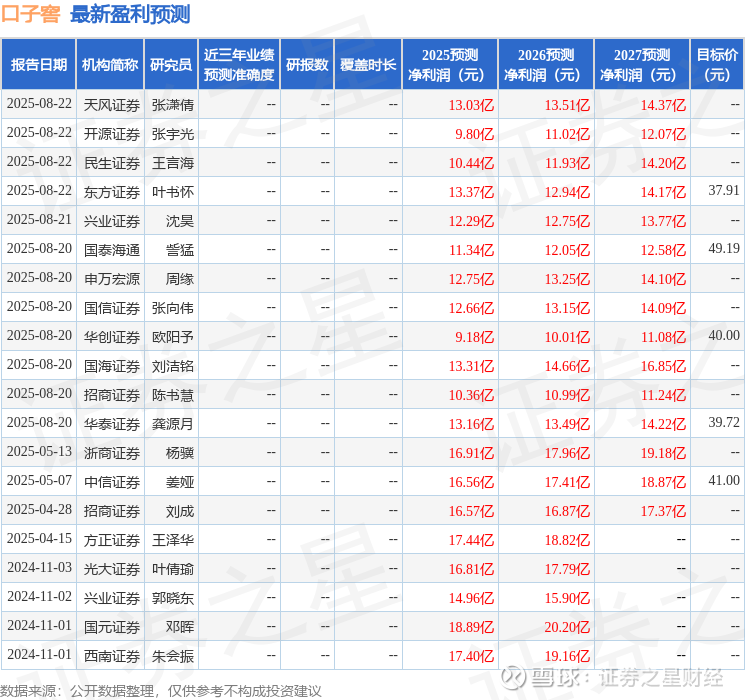Viewport: 745px width, 700px height.
Task: Click analyst name 刘成
Action: pyautogui.click(x=180, y=511)
